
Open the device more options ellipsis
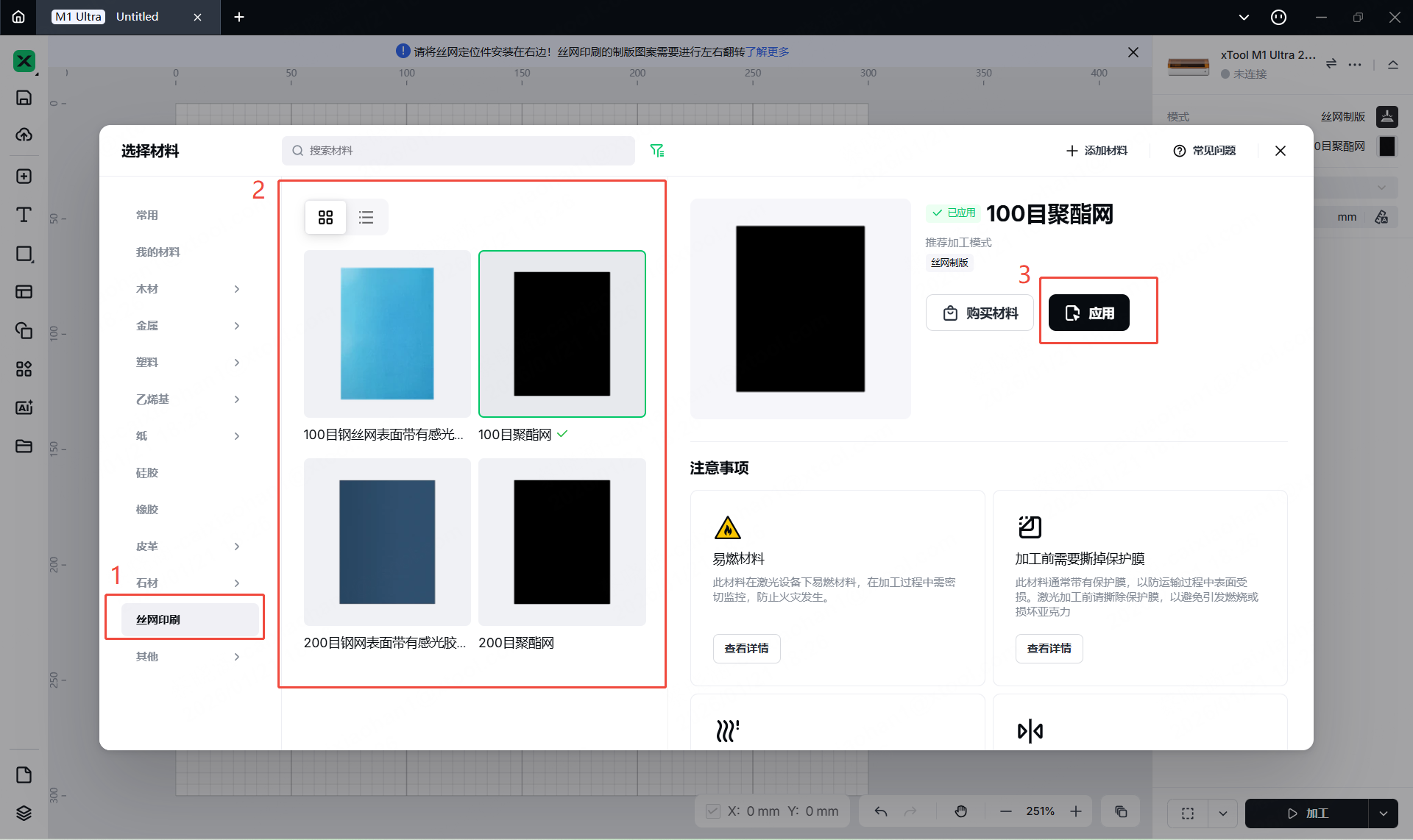point(1355,64)
